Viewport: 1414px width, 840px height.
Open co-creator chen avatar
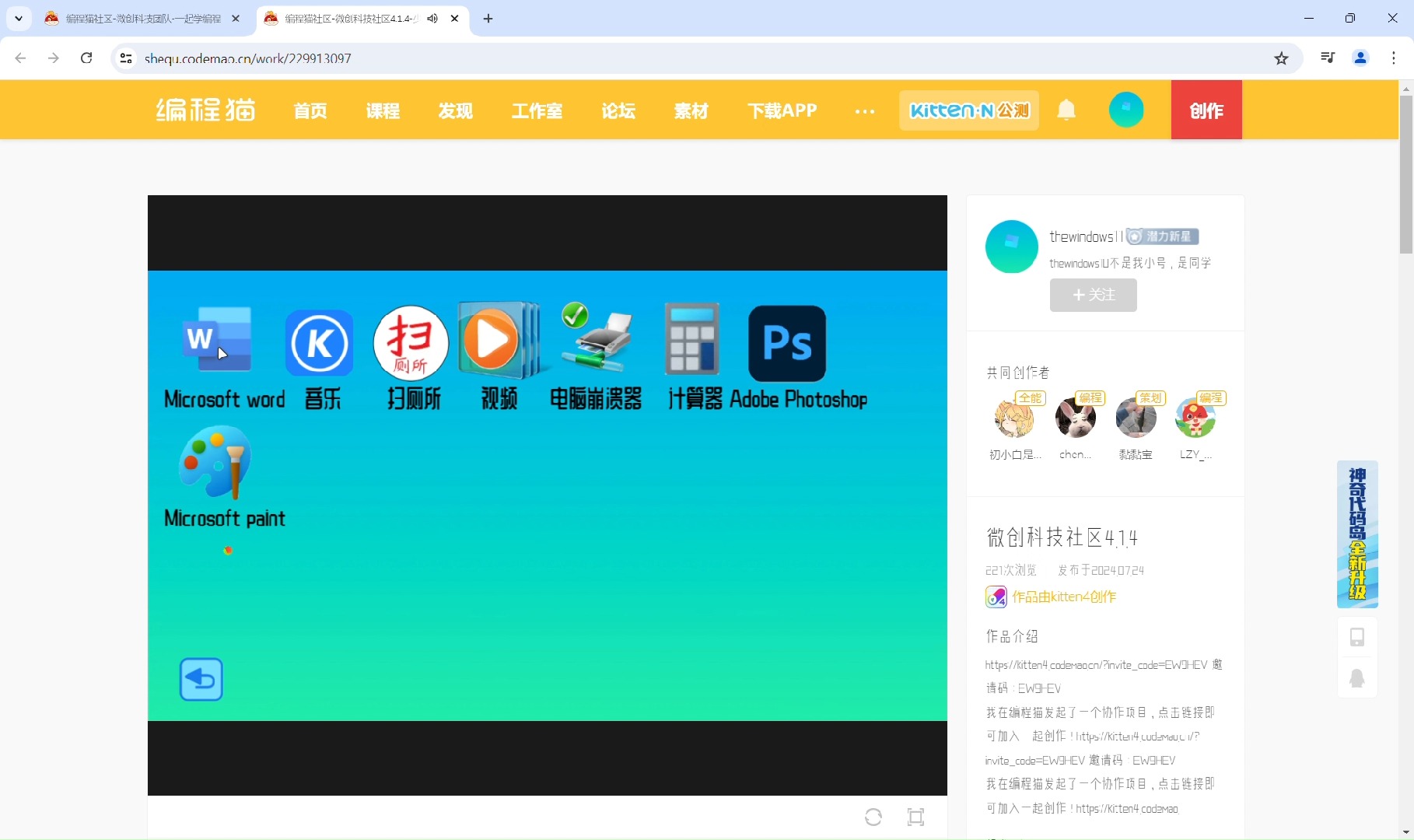pos(1076,418)
